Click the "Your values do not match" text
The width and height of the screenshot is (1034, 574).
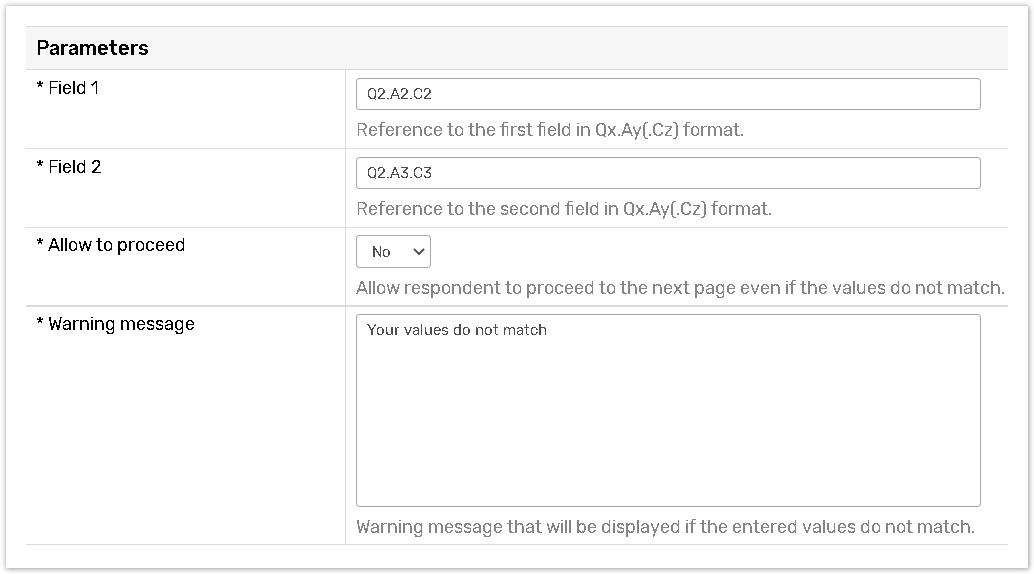(x=457, y=330)
